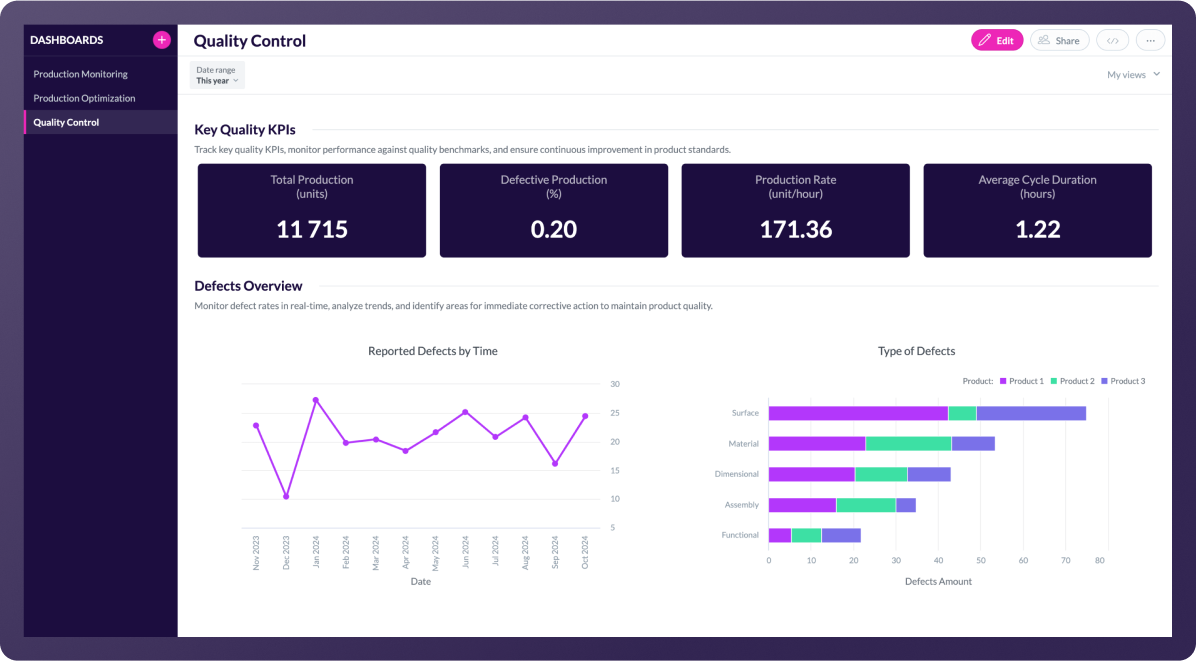This screenshot has width=1196, height=661.
Task: Click the Total Production KPI card
Action: pyautogui.click(x=312, y=211)
